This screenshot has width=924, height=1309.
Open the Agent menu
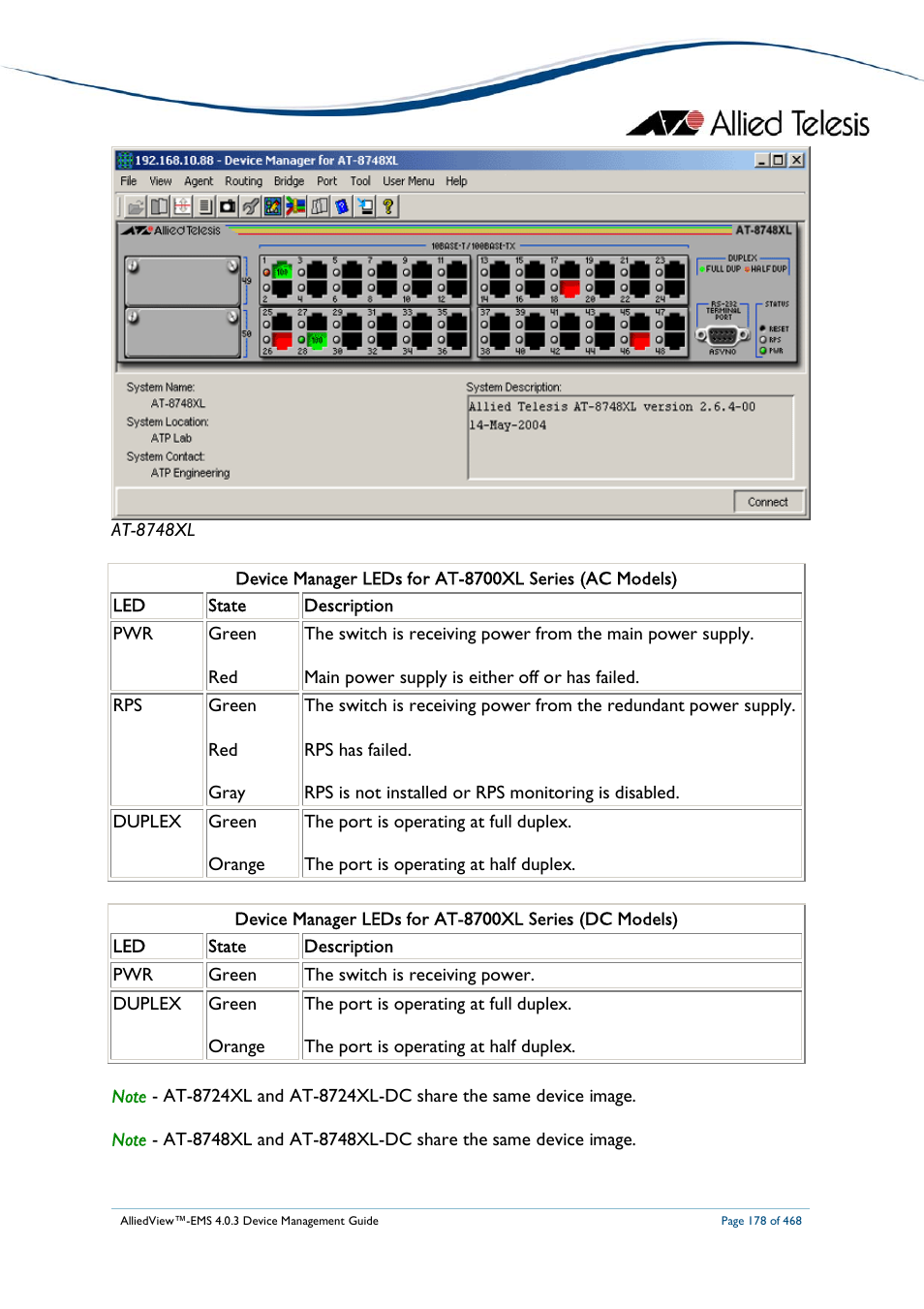point(199,181)
